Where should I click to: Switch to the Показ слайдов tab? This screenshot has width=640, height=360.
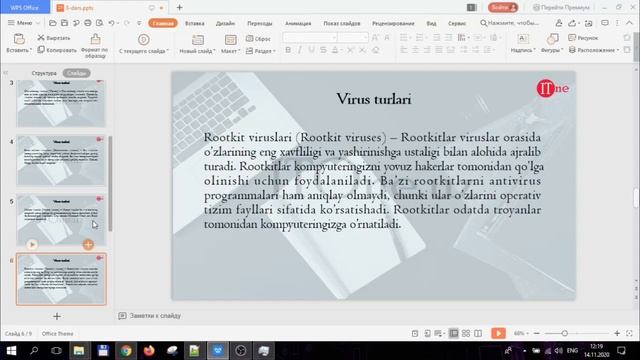tap(342, 23)
